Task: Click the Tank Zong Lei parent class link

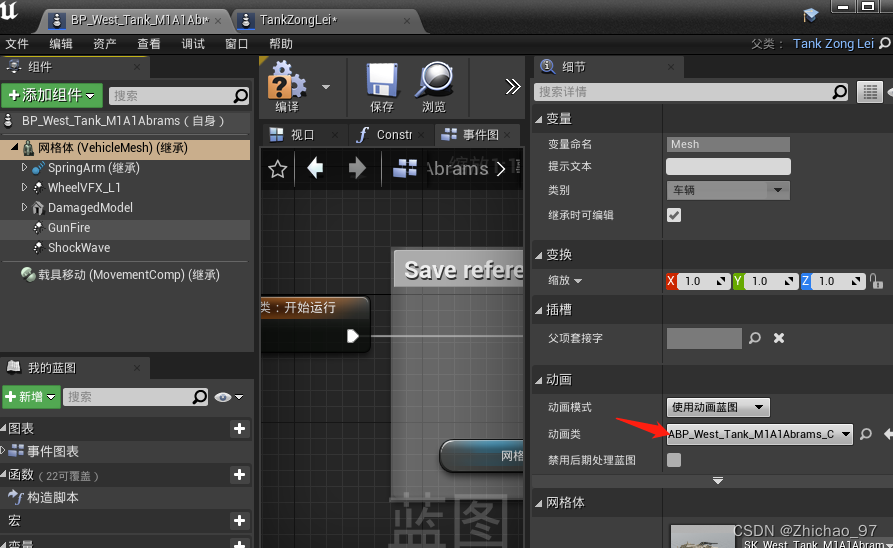Action: click(x=833, y=44)
